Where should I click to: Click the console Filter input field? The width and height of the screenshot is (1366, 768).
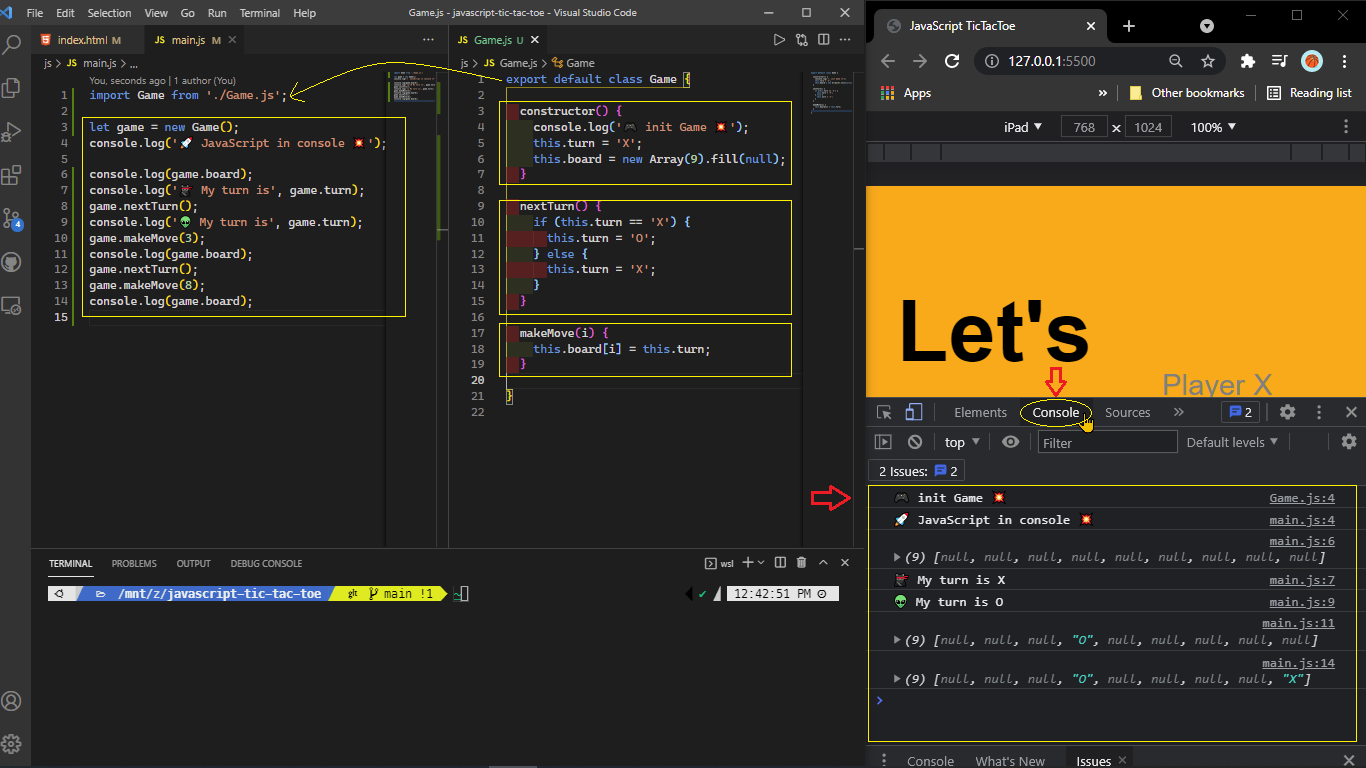click(x=1107, y=441)
